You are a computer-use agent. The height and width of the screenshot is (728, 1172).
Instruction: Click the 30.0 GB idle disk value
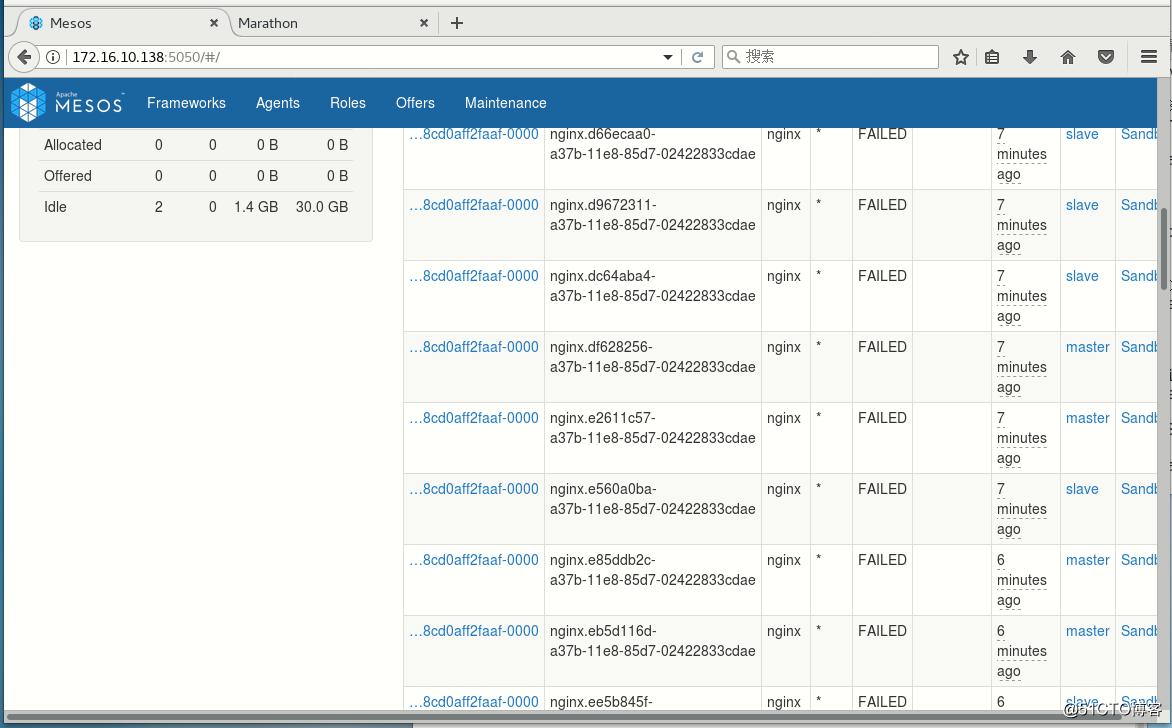(321, 207)
